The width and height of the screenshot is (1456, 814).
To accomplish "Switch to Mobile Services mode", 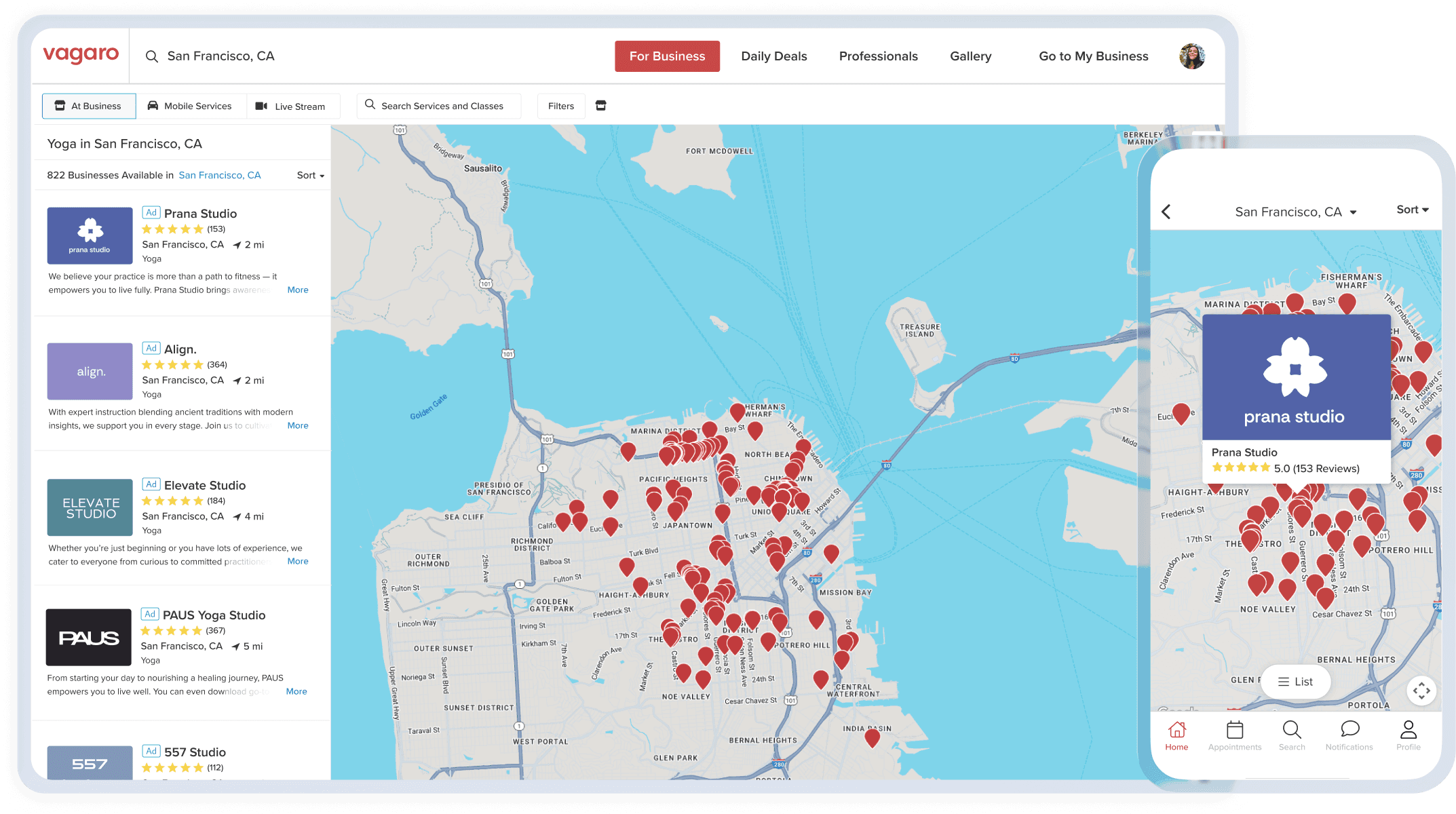I will coord(191,106).
